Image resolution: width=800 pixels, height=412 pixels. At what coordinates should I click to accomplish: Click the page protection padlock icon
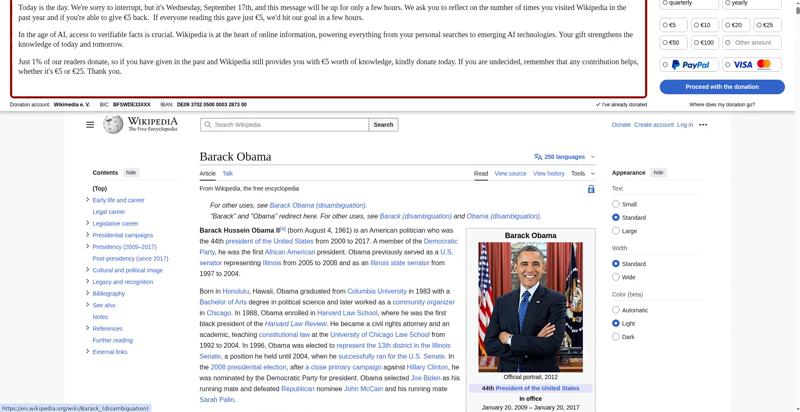[x=591, y=189]
